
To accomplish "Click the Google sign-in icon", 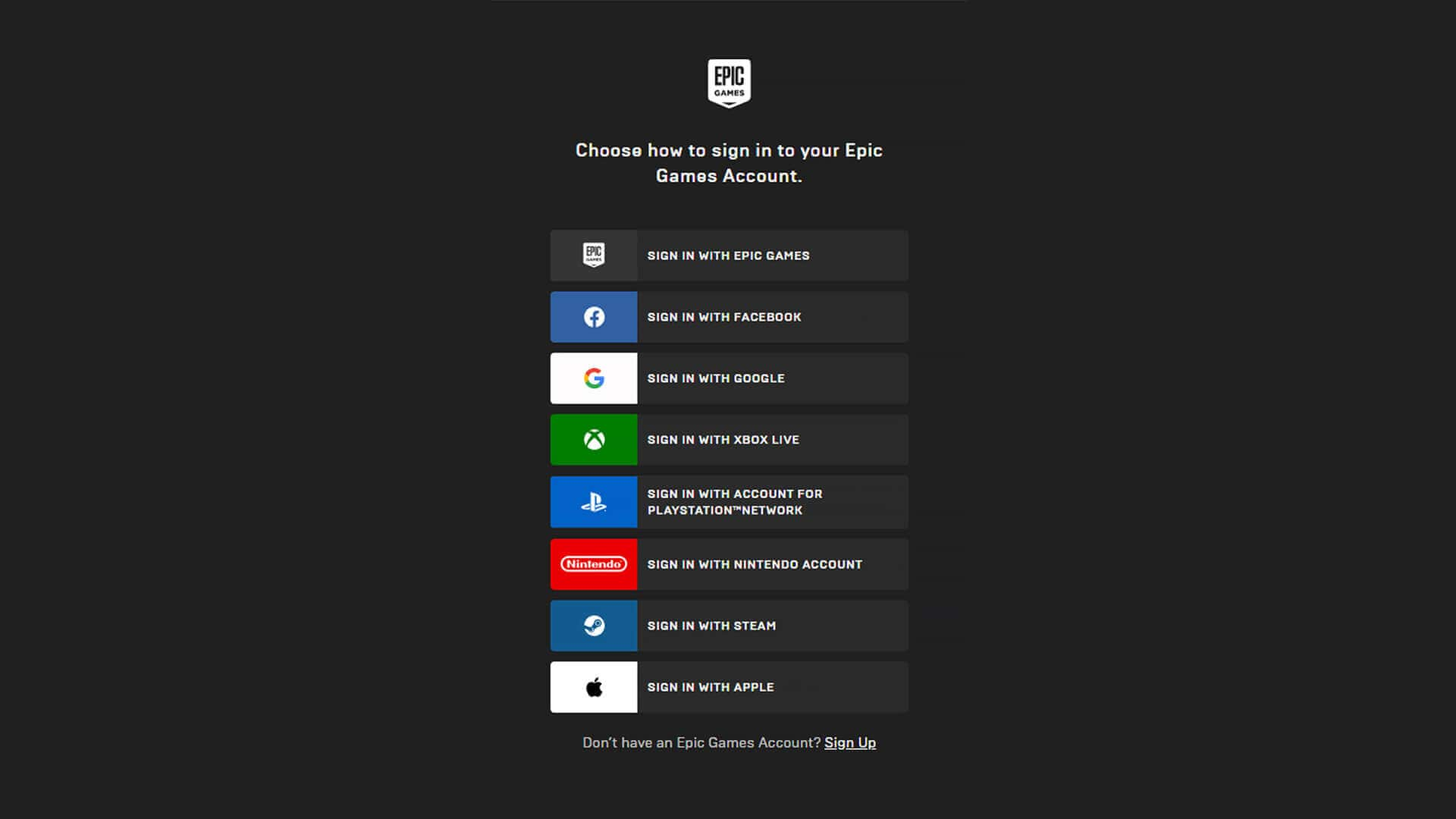I will point(593,378).
